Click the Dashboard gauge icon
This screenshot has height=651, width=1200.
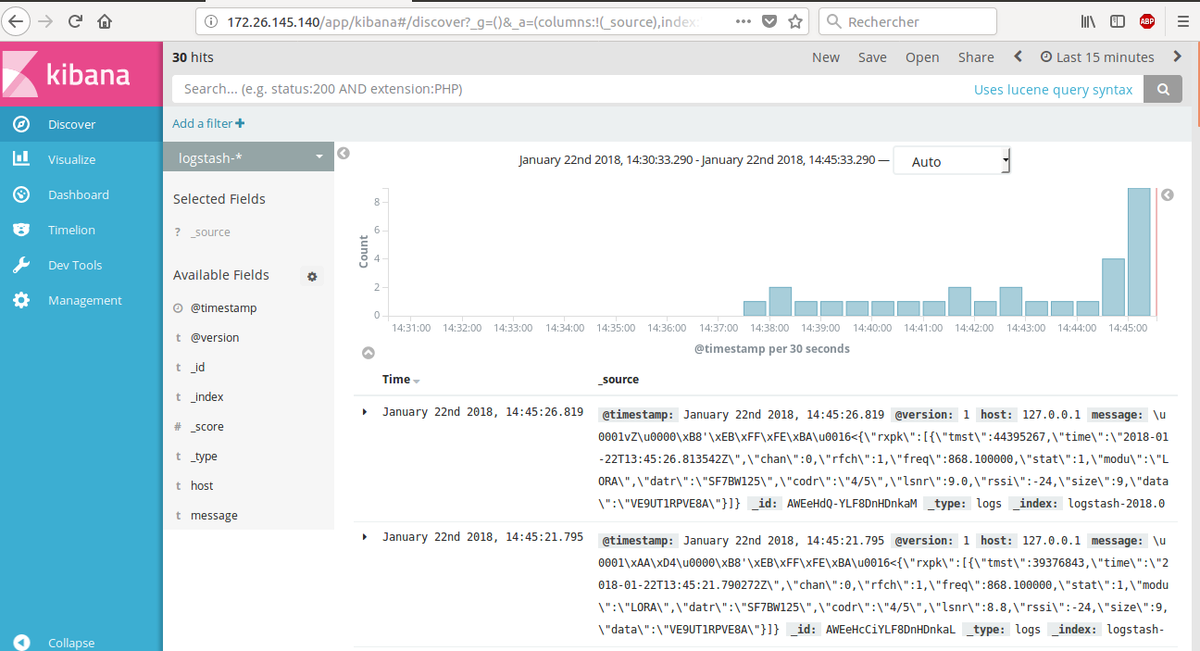point(21,194)
